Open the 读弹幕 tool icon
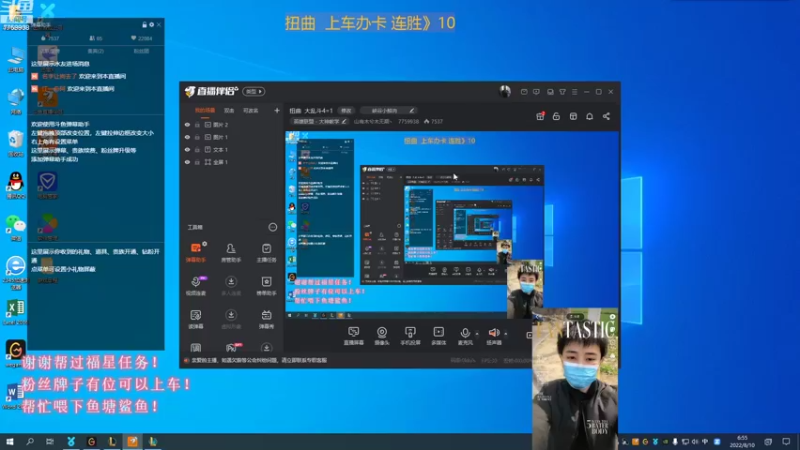 click(x=195, y=318)
